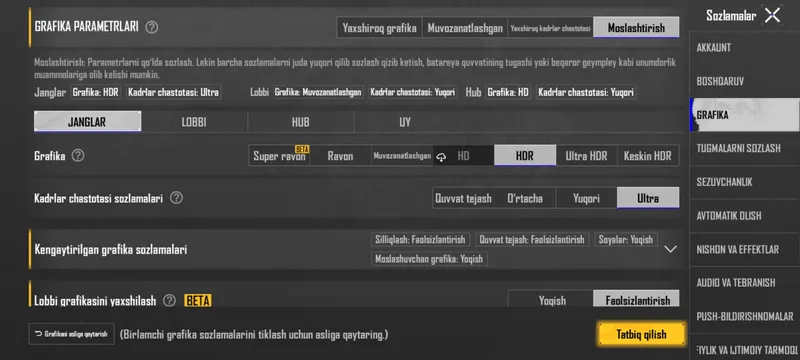Open SEZUVCHANLIK settings section
800x360 pixels.
coord(744,182)
